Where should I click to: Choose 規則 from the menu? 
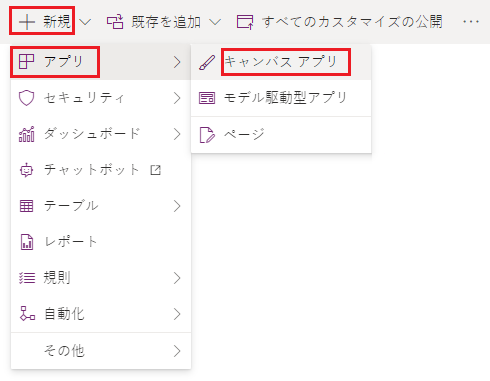point(101,278)
